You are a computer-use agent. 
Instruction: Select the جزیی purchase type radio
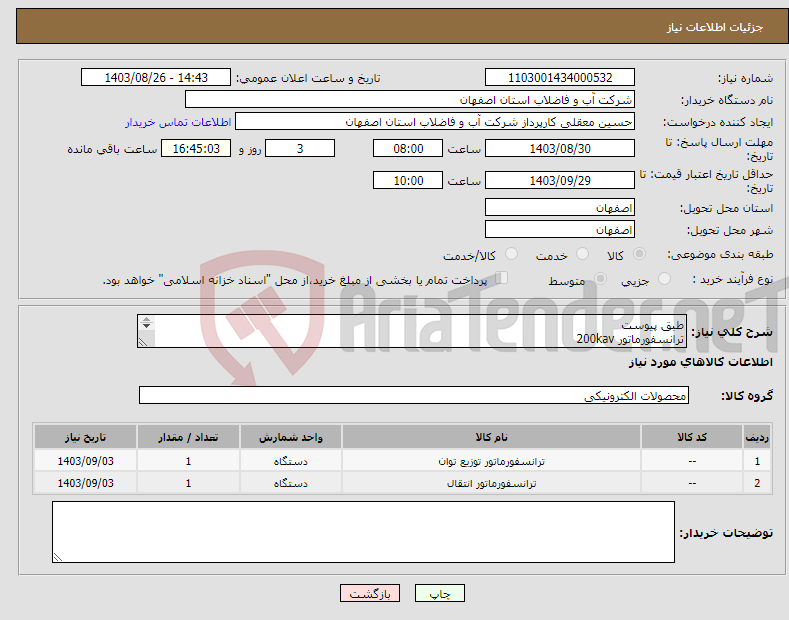tap(664, 278)
